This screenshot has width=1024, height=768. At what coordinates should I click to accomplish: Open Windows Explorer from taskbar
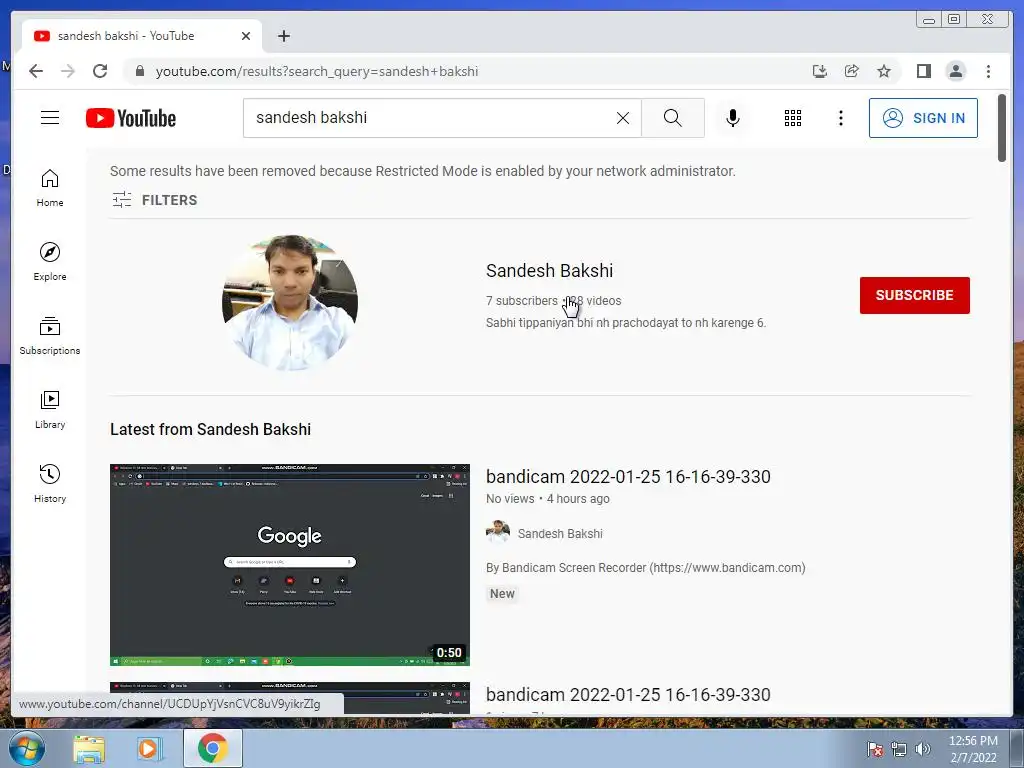tap(89, 748)
